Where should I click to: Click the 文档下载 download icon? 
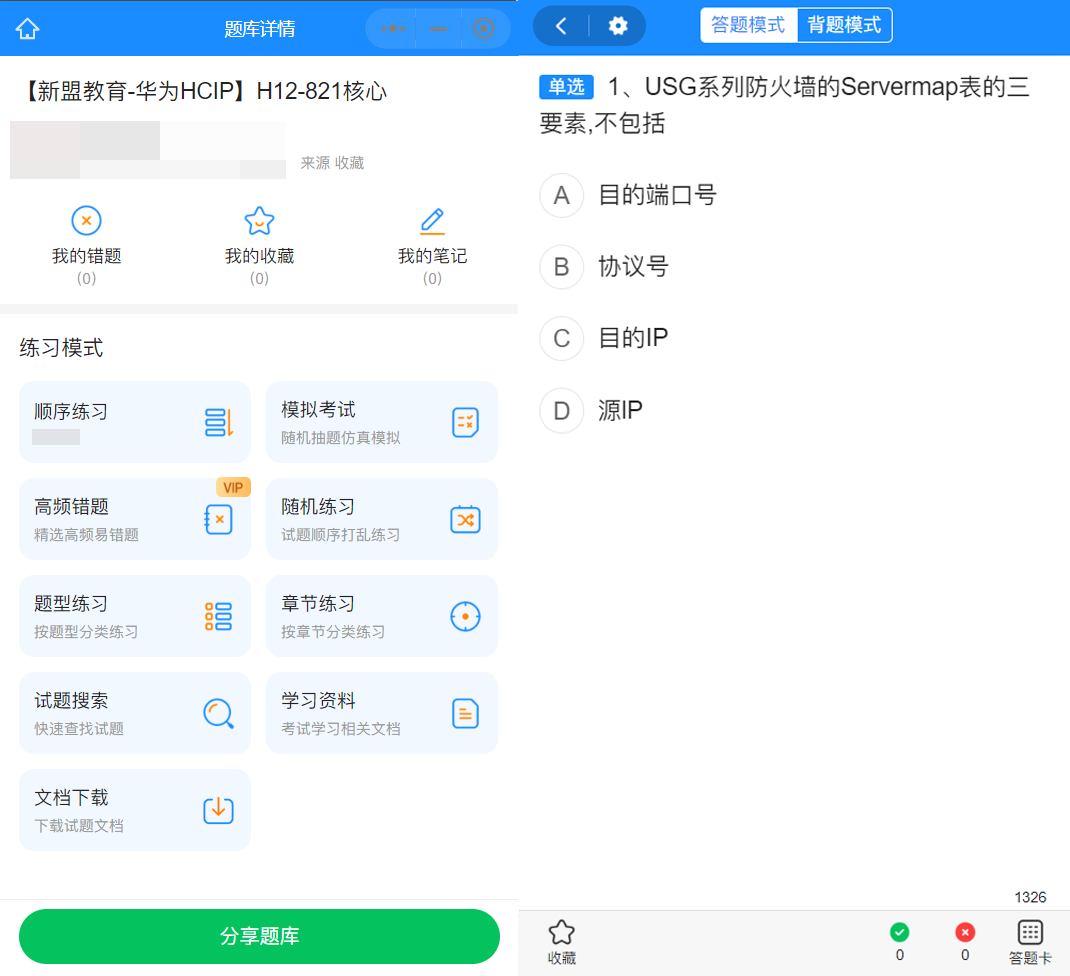(218, 809)
